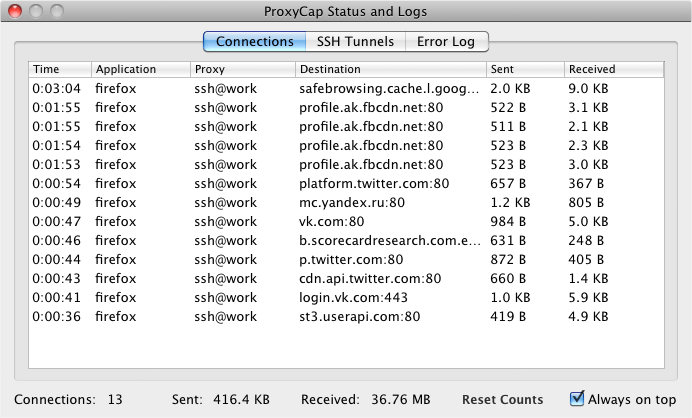Sort by Received column header

pos(612,70)
